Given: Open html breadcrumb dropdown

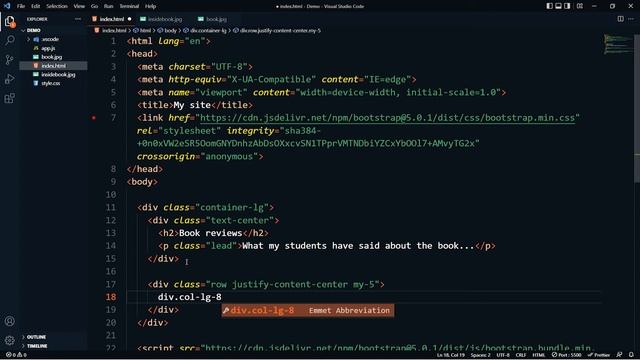Looking at the screenshot, I should pos(142,30).
